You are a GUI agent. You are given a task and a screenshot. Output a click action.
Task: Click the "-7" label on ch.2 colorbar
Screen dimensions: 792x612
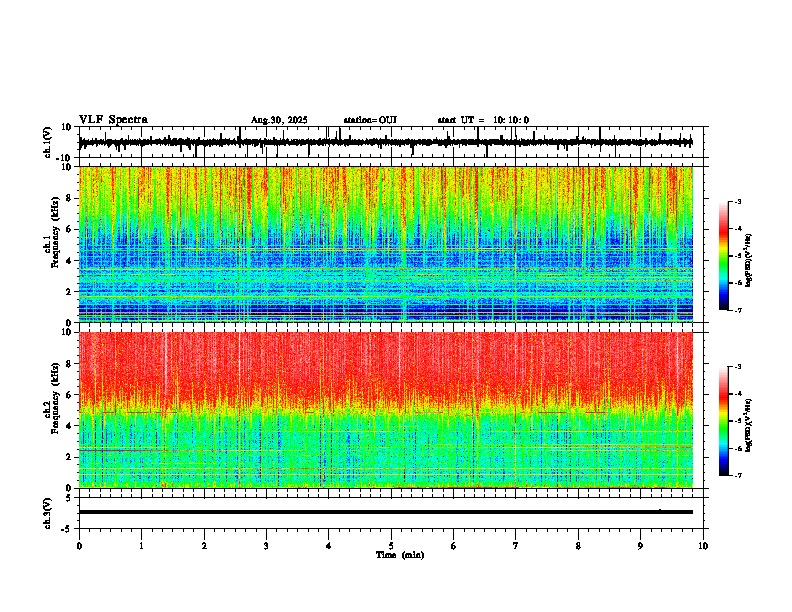pyautogui.click(x=737, y=476)
